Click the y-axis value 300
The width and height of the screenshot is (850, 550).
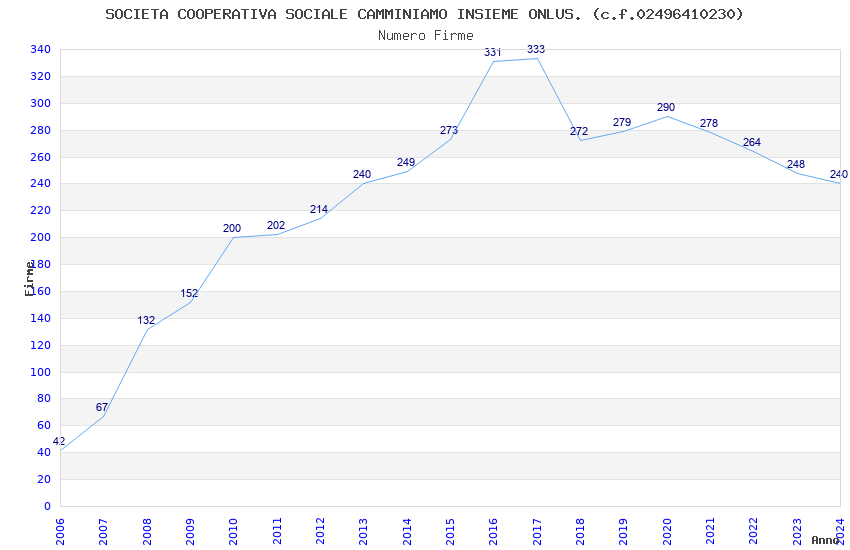click(x=41, y=103)
